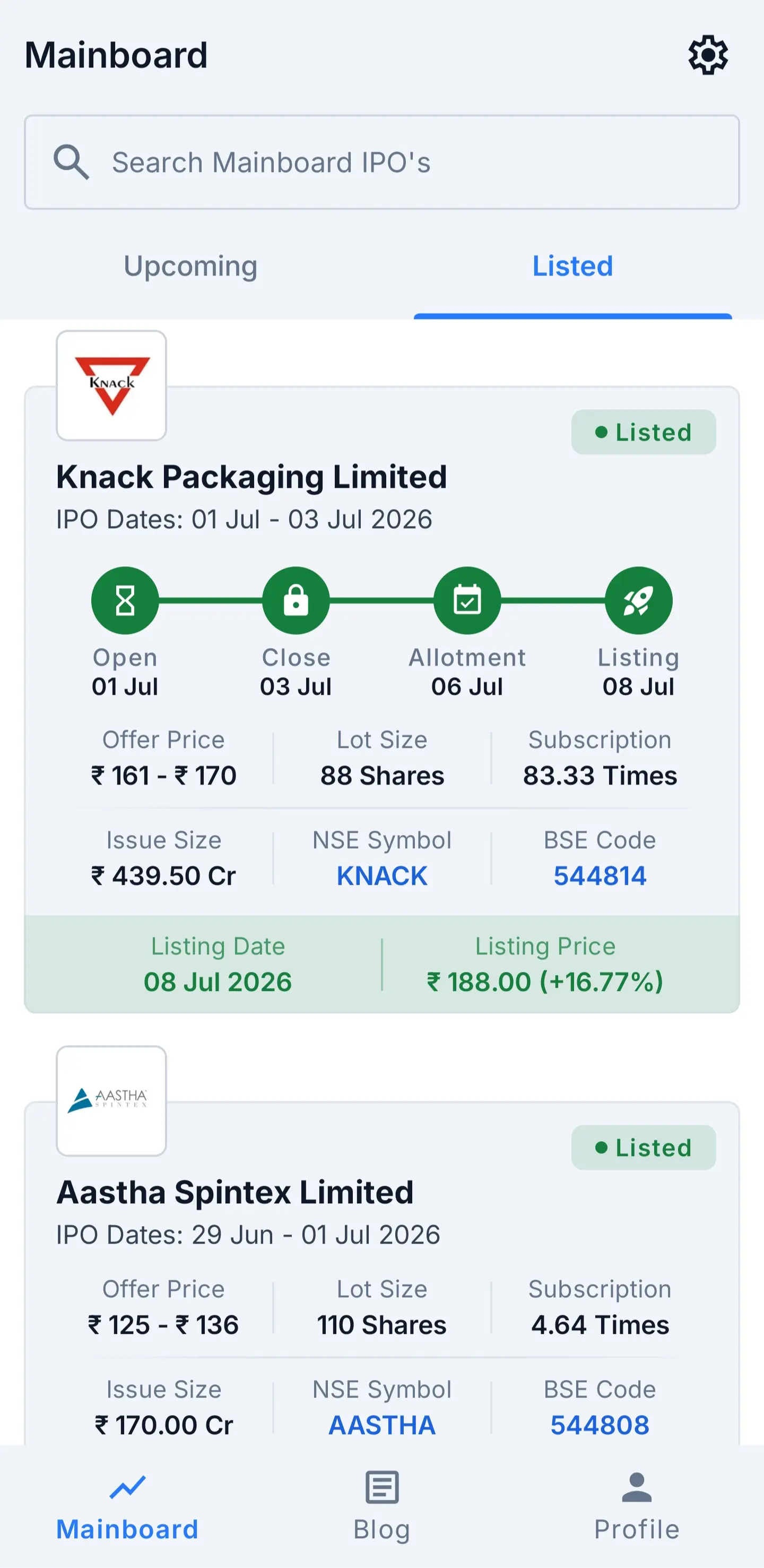Select the 01 Jul open date
Image resolution: width=764 pixels, height=1568 pixels.
(x=125, y=687)
